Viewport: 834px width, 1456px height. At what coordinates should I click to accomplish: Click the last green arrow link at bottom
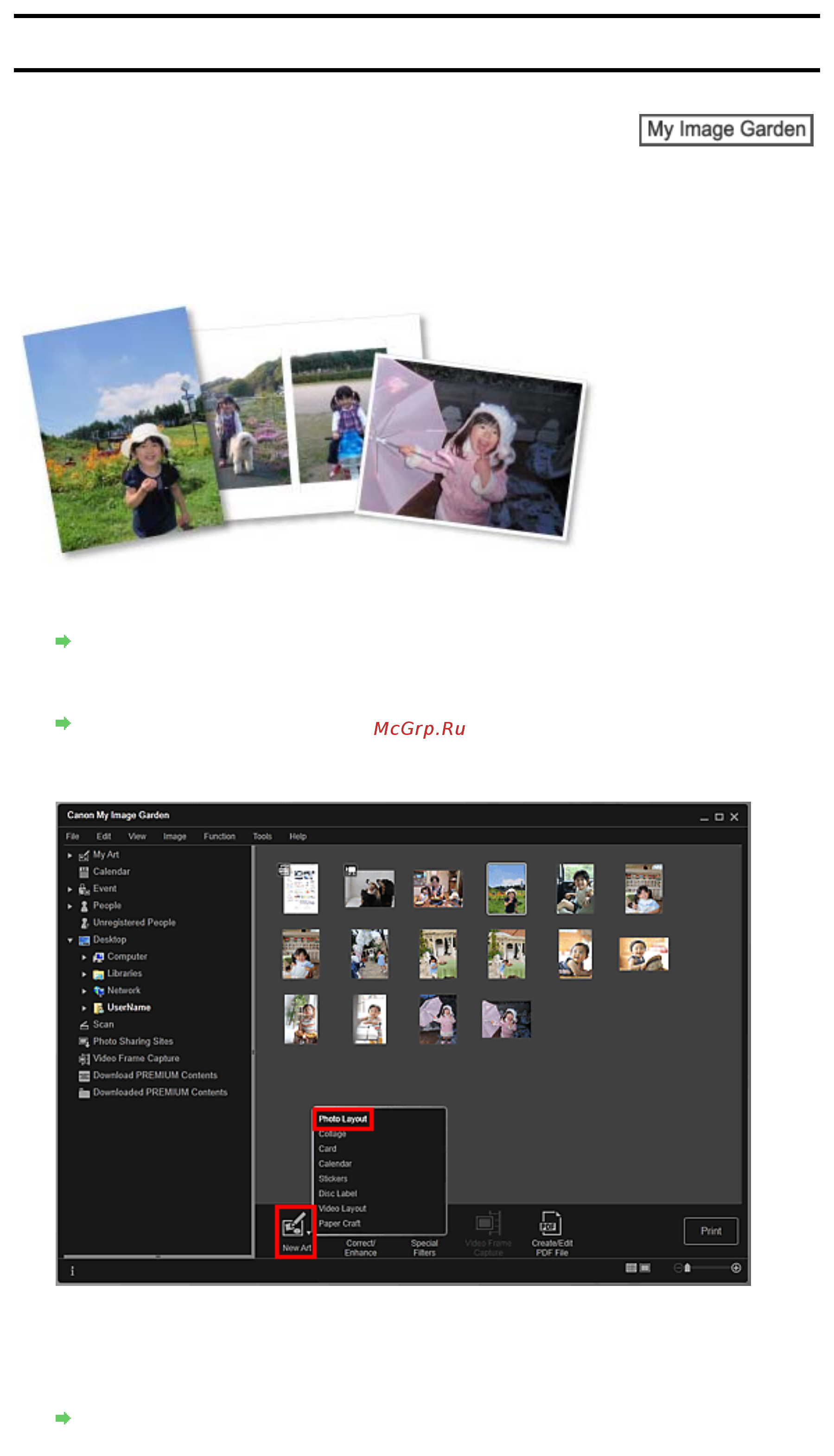(63, 1418)
